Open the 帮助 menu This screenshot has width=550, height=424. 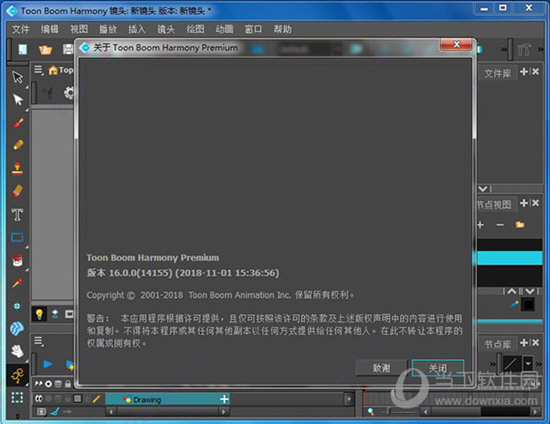(x=282, y=29)
